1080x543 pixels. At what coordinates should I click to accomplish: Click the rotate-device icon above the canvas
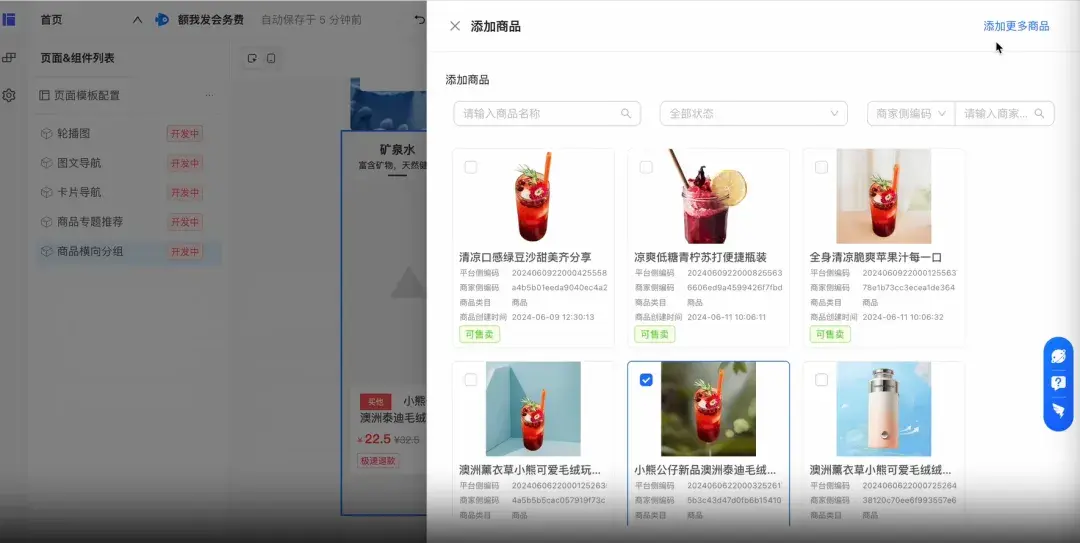[252, 58]
